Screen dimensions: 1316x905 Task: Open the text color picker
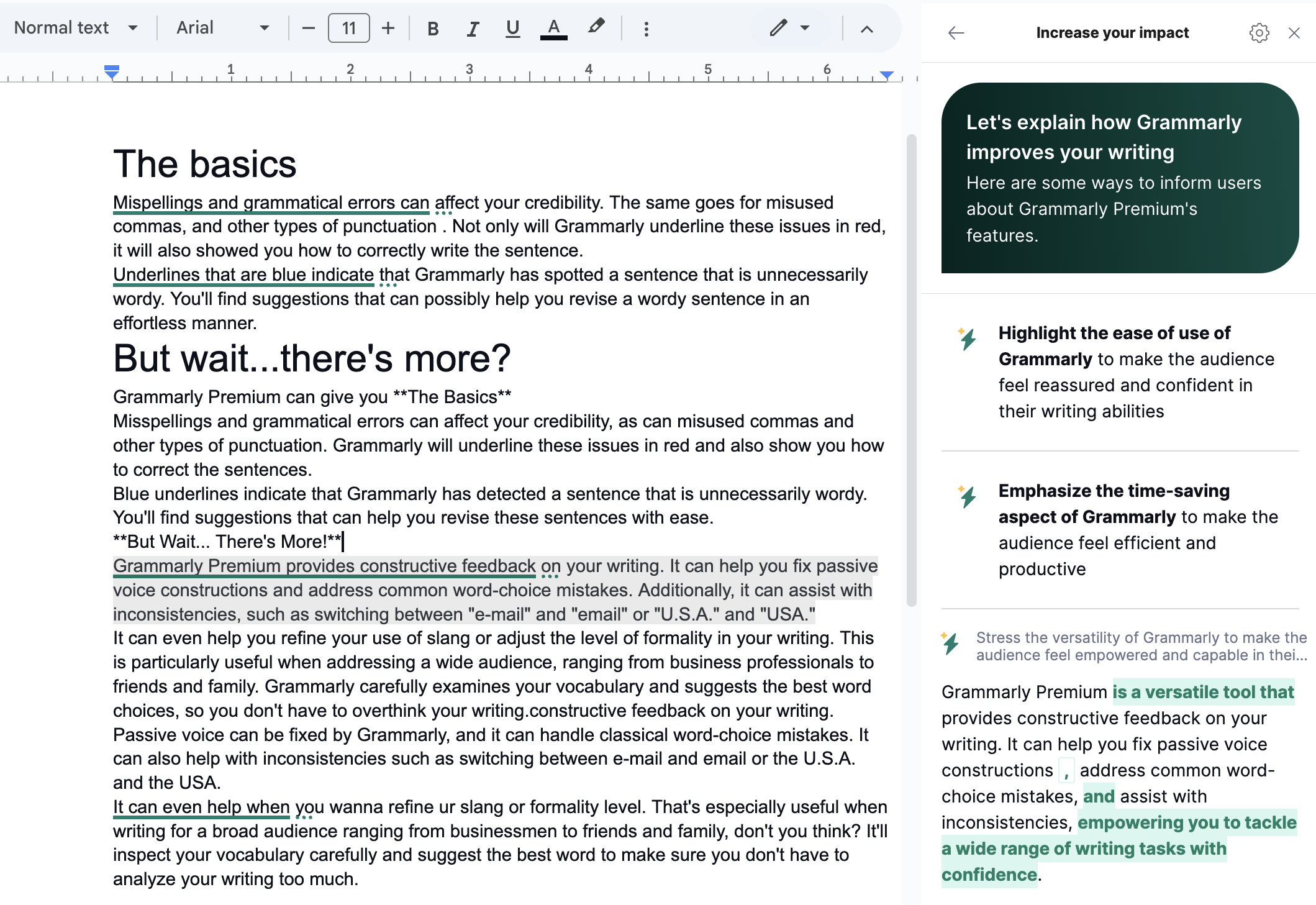click(553, 27)
